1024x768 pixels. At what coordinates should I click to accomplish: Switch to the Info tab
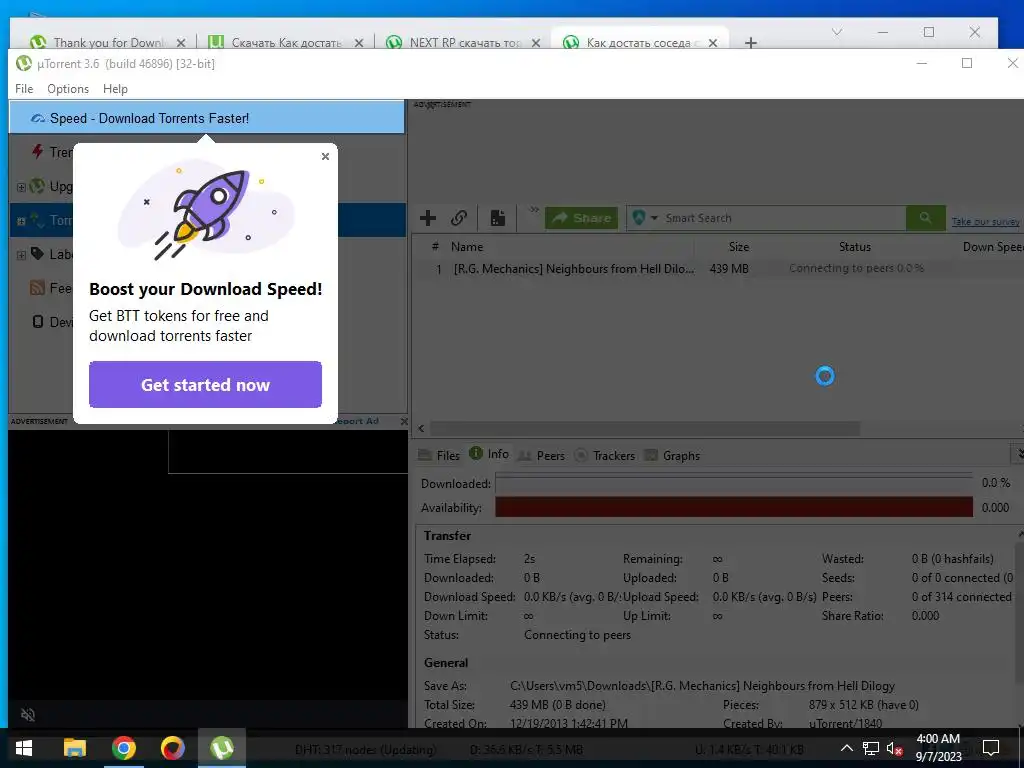click(489, 454)
